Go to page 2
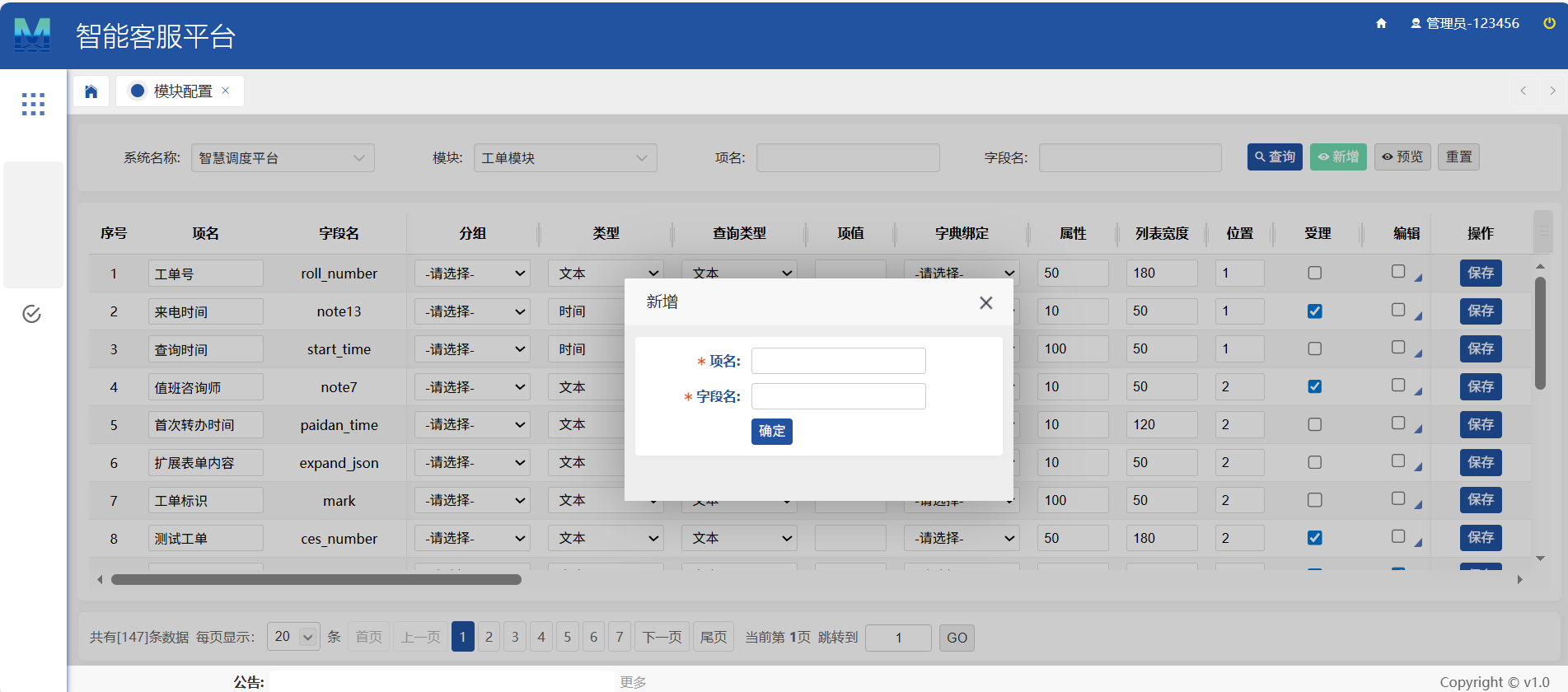 click(x=489, y=637)
